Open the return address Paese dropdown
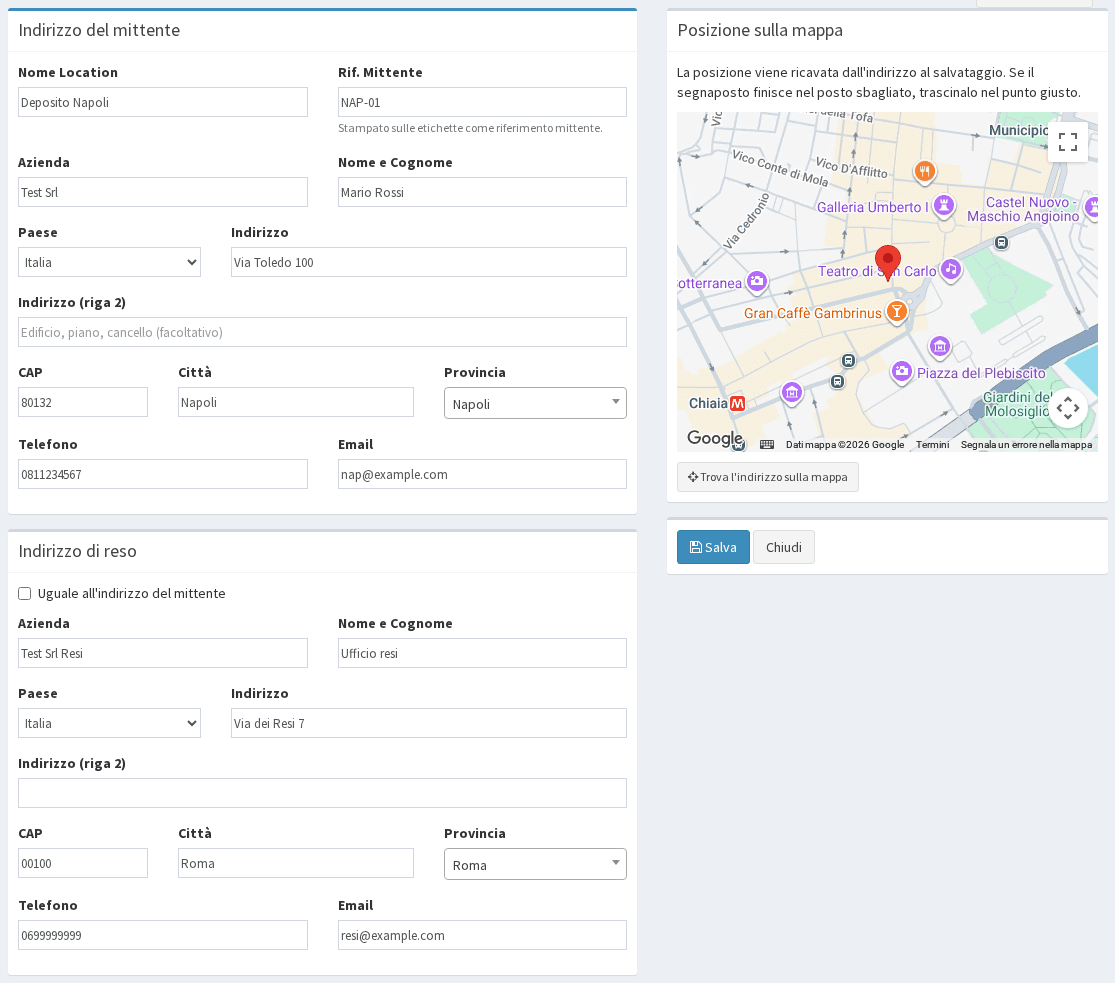The height and width of the screenshot is (983, 1115). point(110,723)
